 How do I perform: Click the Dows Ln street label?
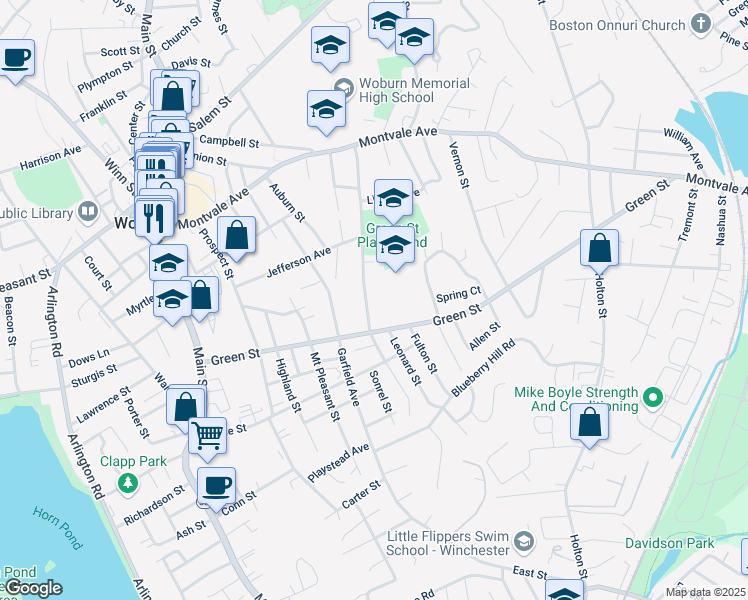click(x=89, y=358)
